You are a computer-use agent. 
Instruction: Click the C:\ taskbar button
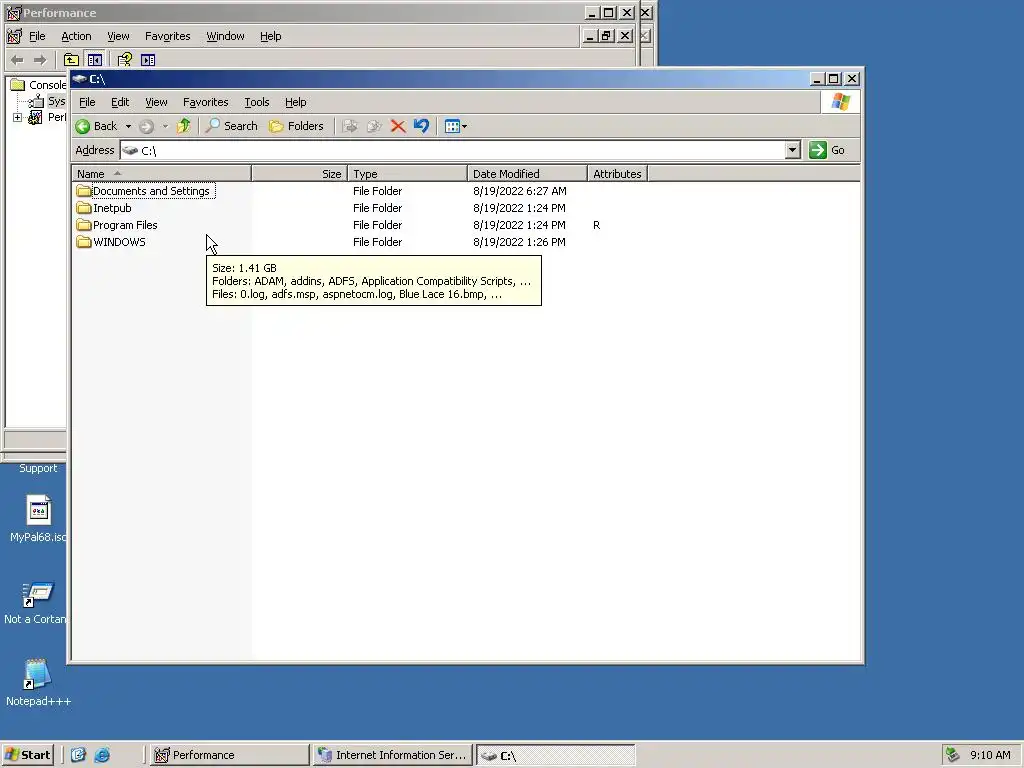[555, 755]
